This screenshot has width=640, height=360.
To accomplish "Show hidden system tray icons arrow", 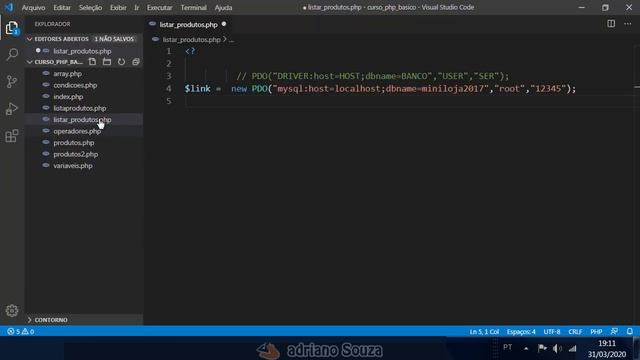I will [526, 349].
